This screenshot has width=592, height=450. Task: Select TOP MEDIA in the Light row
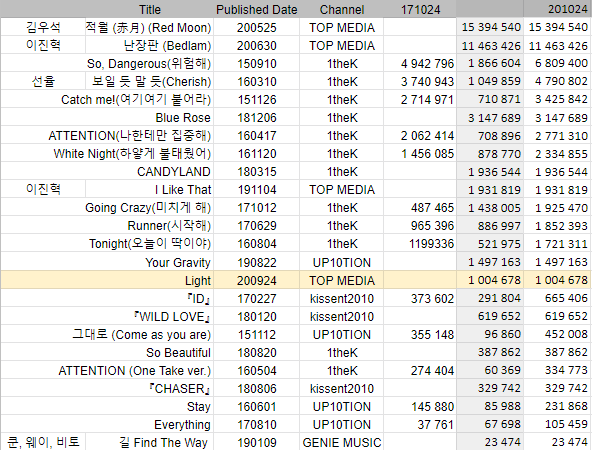coord(342,280)
